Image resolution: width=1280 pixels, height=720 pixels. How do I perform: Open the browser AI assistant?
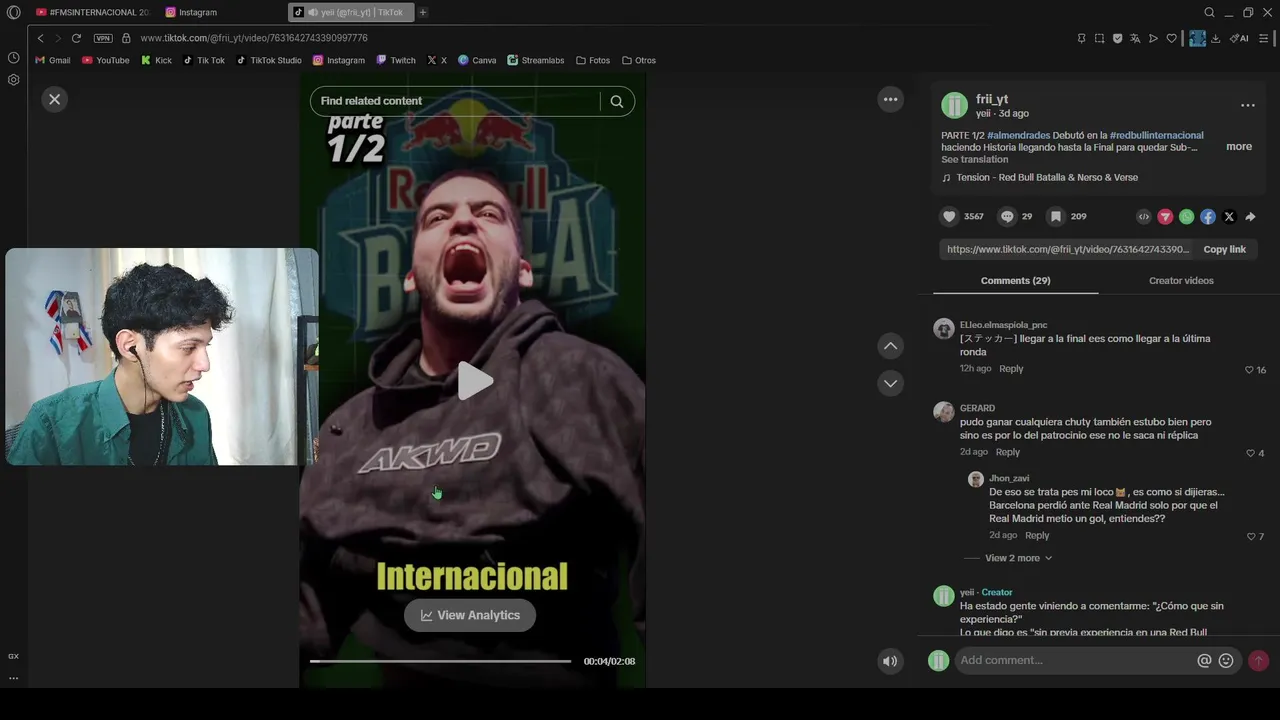click(x=1240, y=38)
